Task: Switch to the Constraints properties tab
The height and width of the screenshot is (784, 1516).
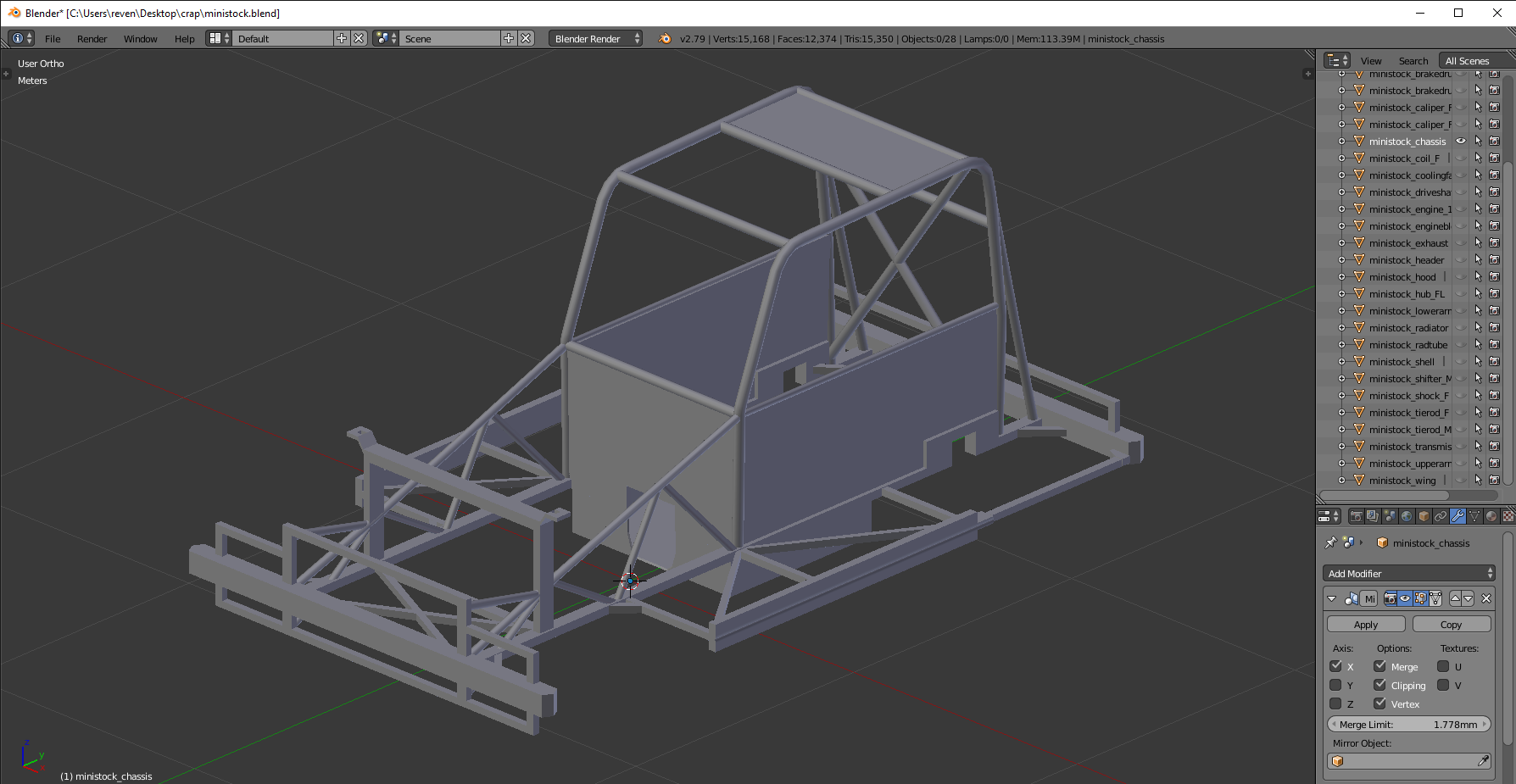Action: click(x=1441, y=516)
